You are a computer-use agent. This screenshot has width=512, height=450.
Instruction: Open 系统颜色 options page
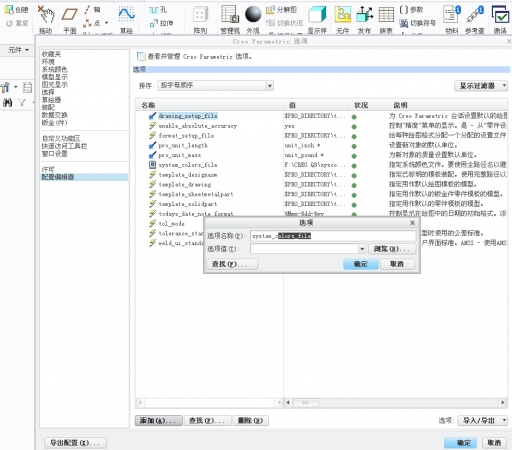55,69
